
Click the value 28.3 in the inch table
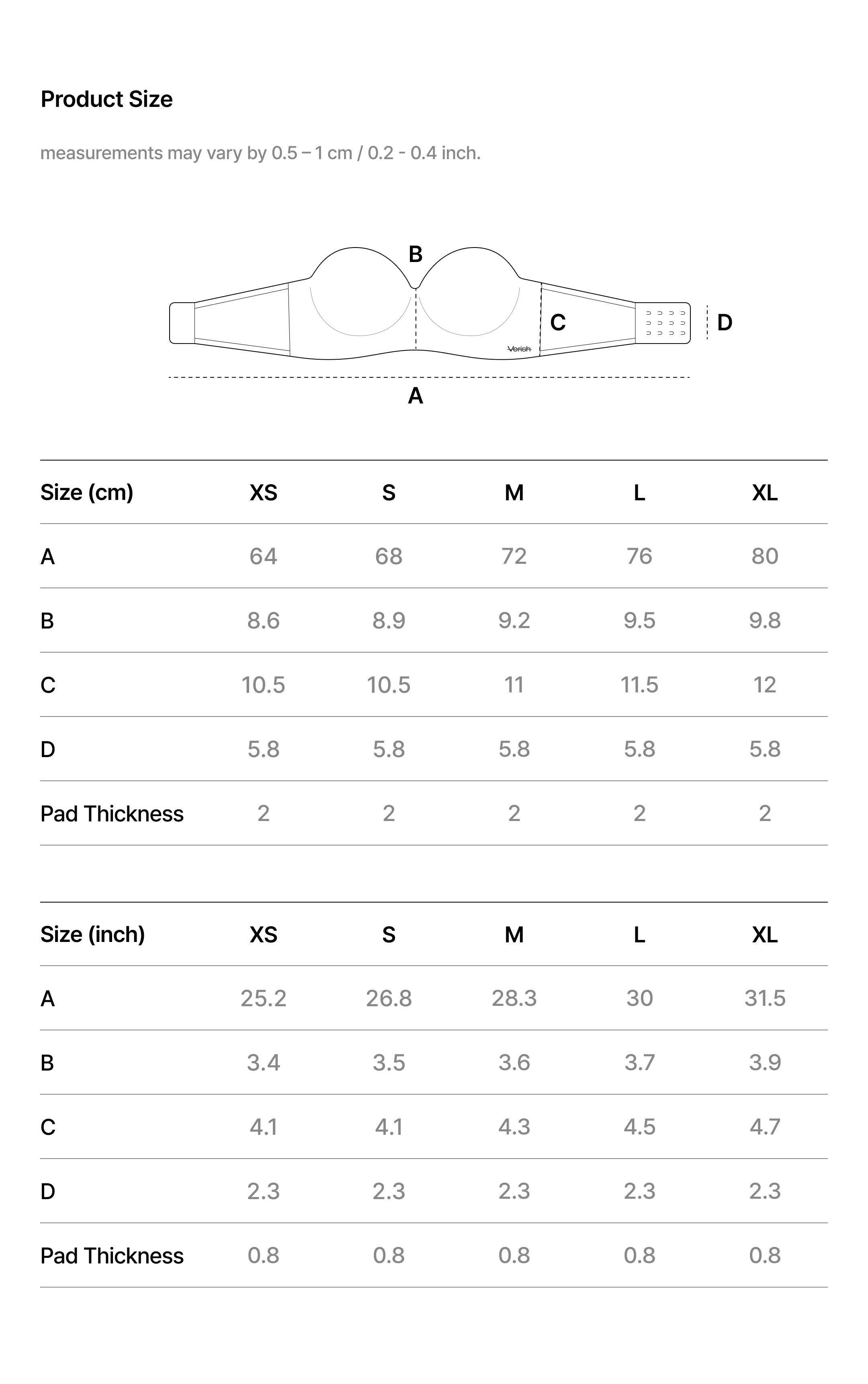pyautogui.click(x=514, y=998)
